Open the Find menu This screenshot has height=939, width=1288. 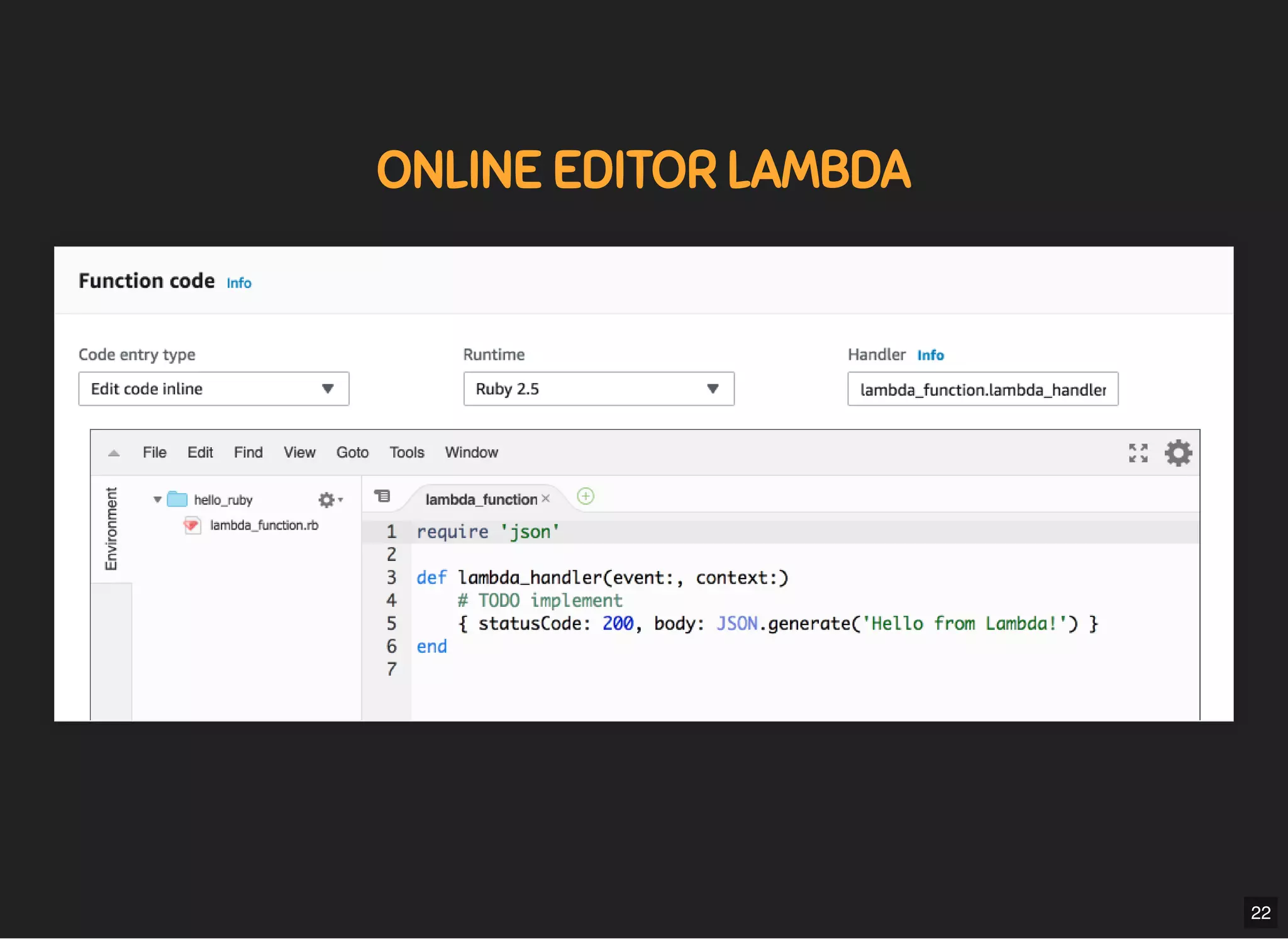[248, 453]
